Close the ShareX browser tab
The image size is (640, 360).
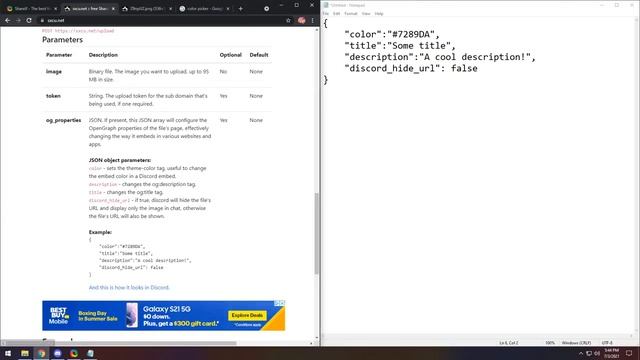(x=56, y=9)
